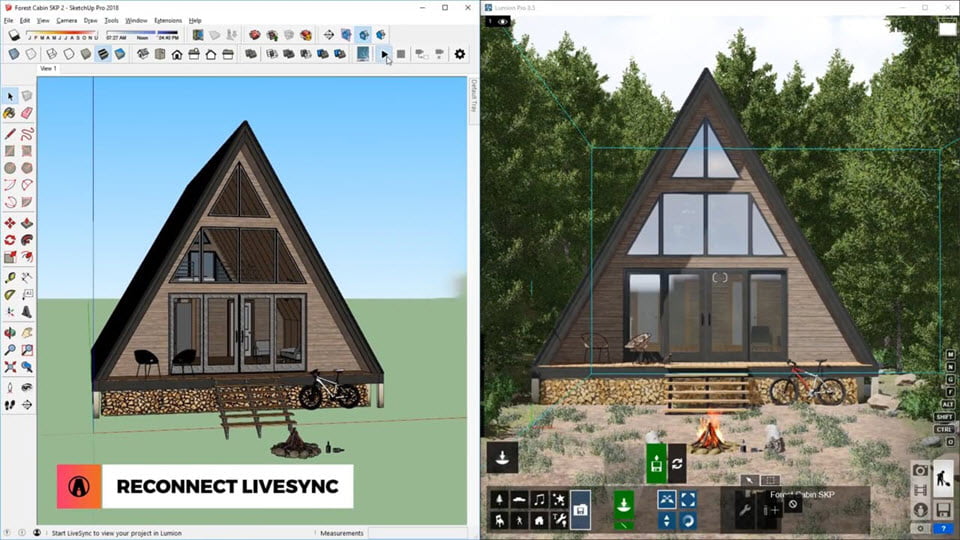Toggle Lumion layer visibility eye

click(503, 21)
